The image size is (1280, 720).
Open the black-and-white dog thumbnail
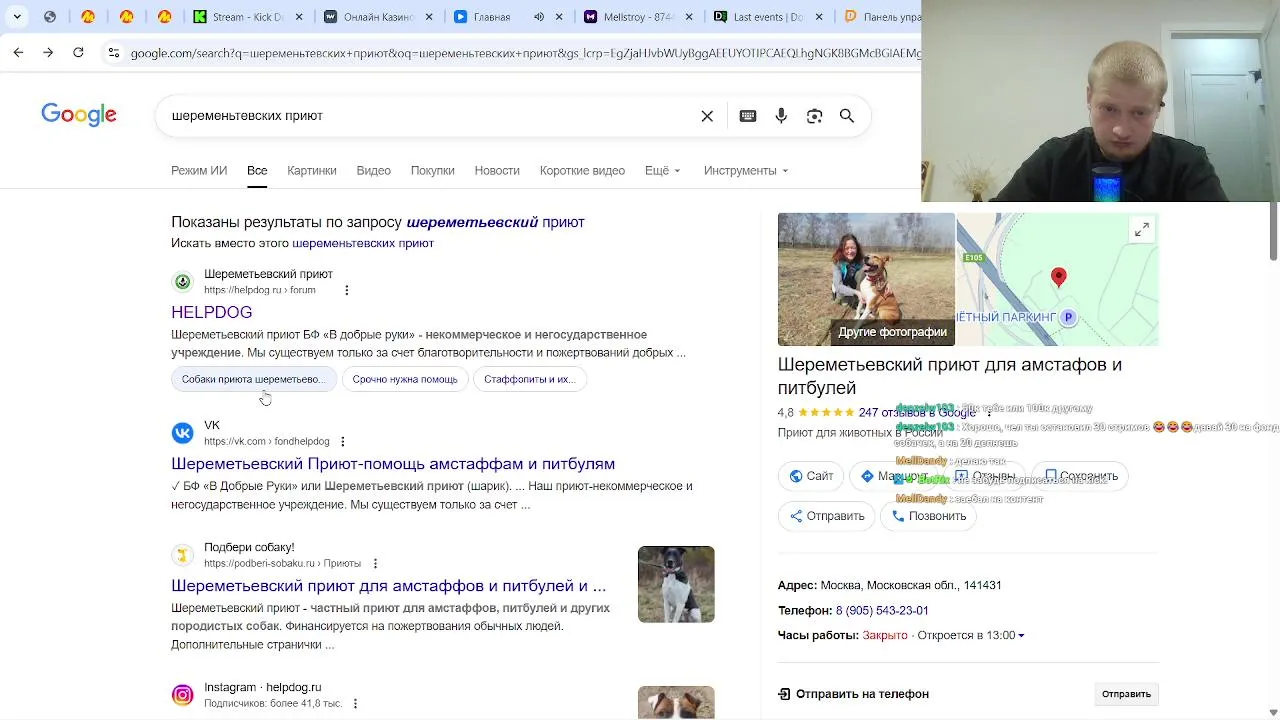[676, 584]
